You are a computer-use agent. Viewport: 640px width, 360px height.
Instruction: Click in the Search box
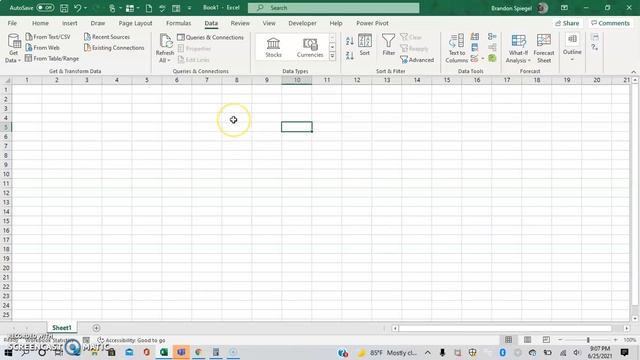tap(333, 8)
